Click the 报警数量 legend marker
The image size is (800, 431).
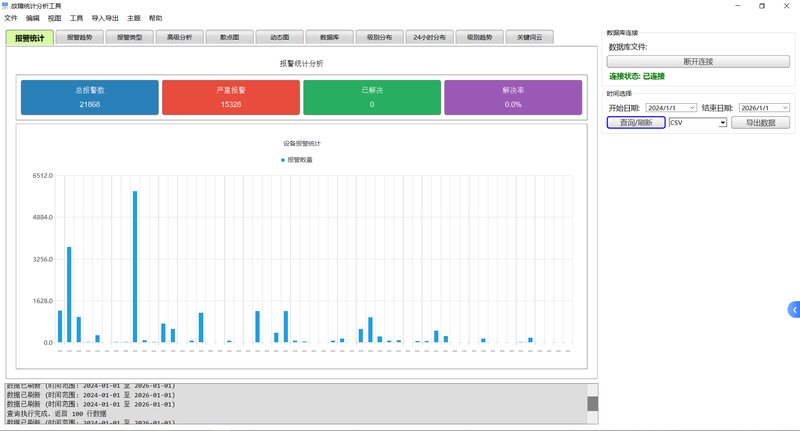[283, 160]
